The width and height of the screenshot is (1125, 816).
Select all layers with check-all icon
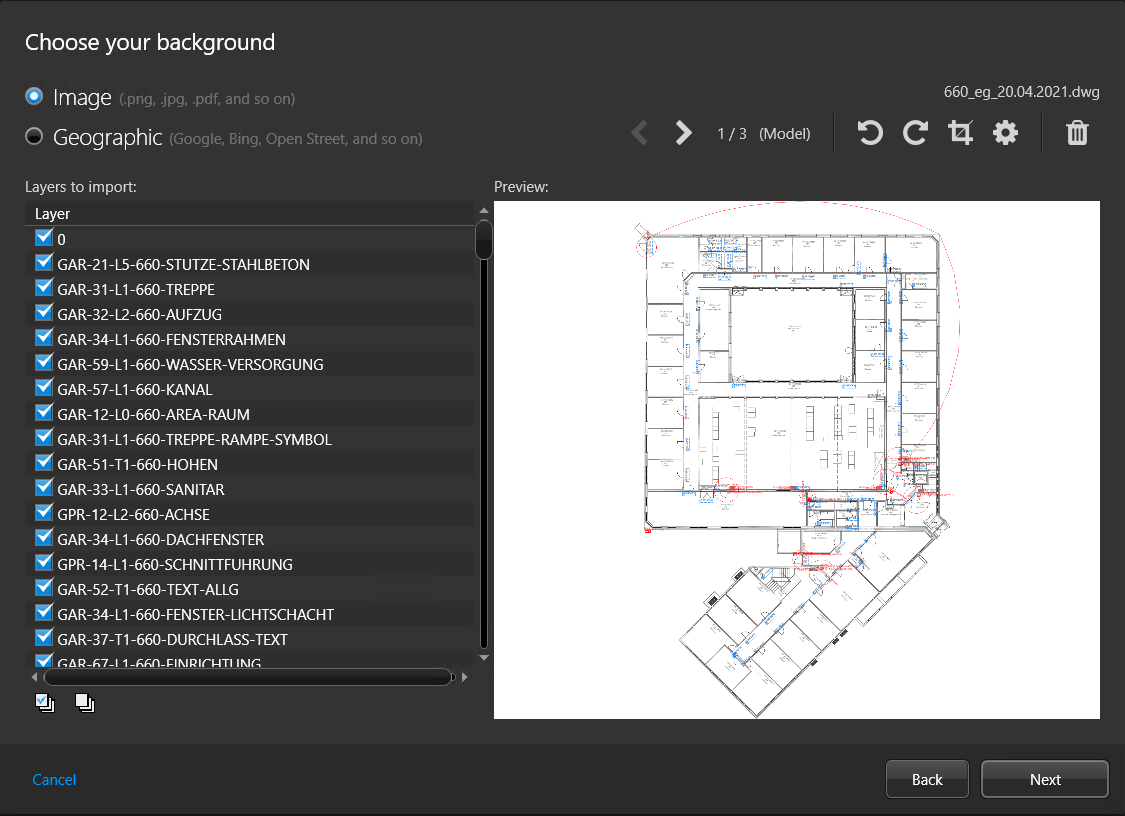tap(44, 702)
